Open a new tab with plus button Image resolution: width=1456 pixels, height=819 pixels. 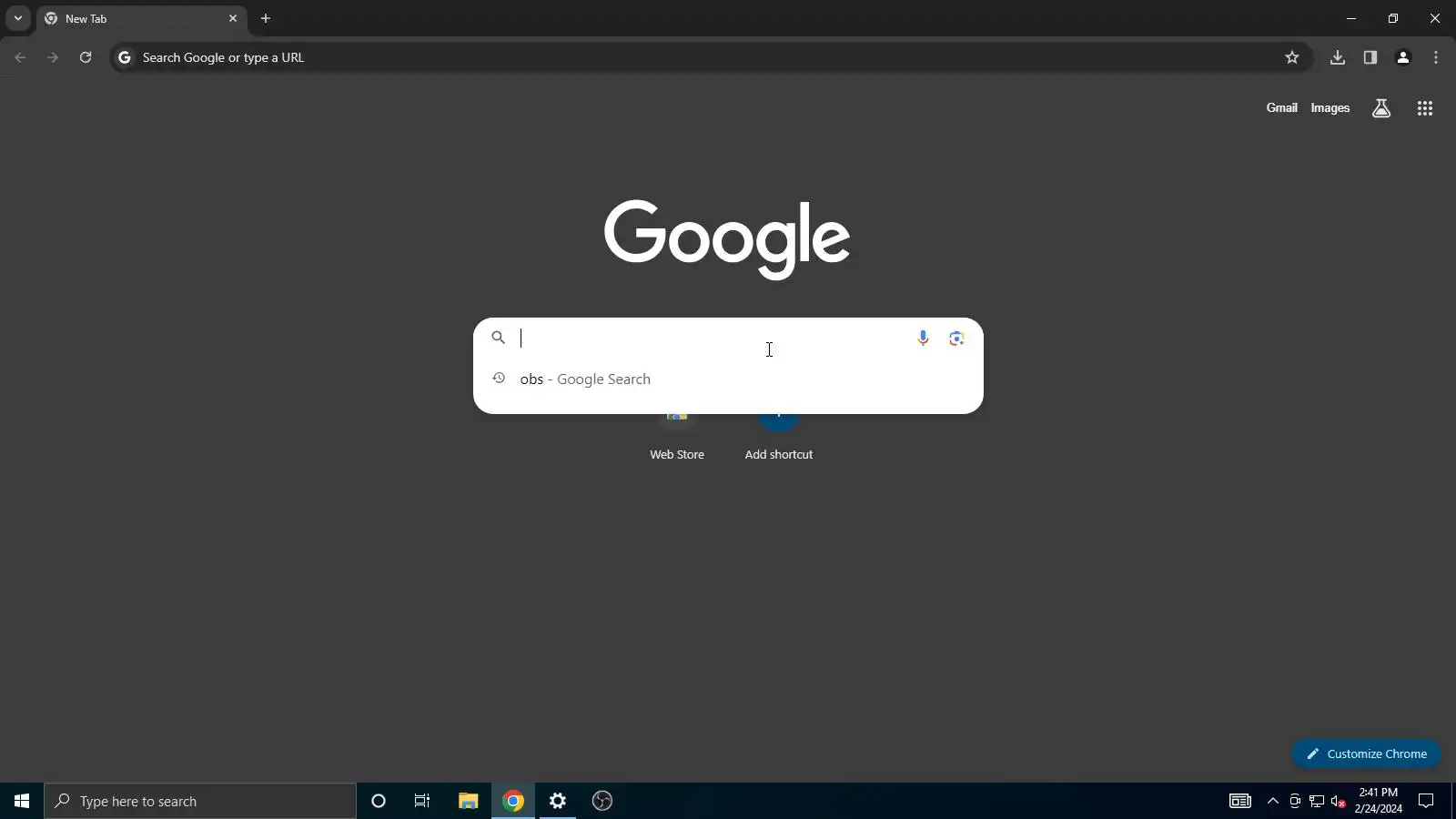[266, 18]
